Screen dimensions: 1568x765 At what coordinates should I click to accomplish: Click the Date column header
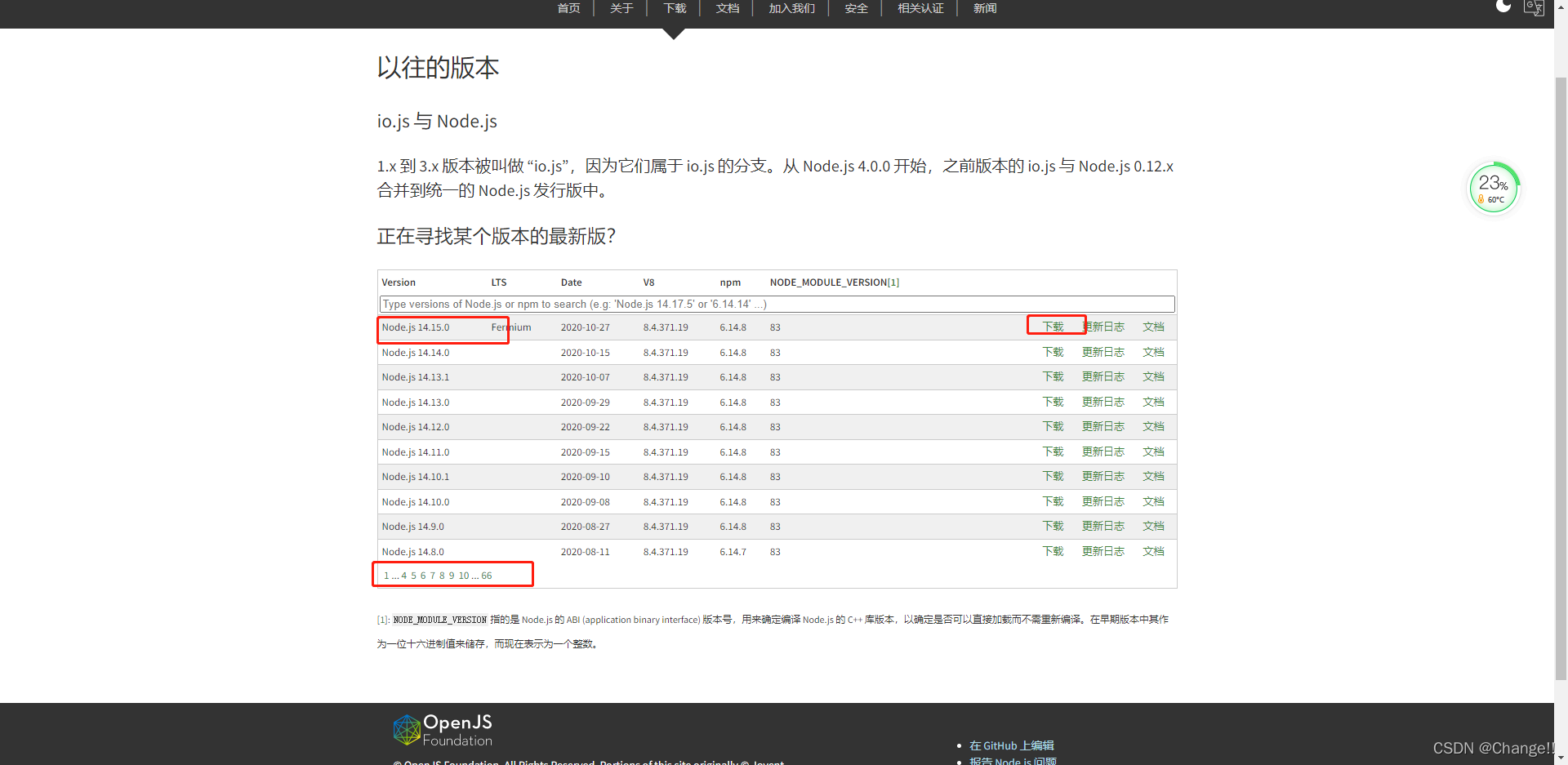coord(572,282)
